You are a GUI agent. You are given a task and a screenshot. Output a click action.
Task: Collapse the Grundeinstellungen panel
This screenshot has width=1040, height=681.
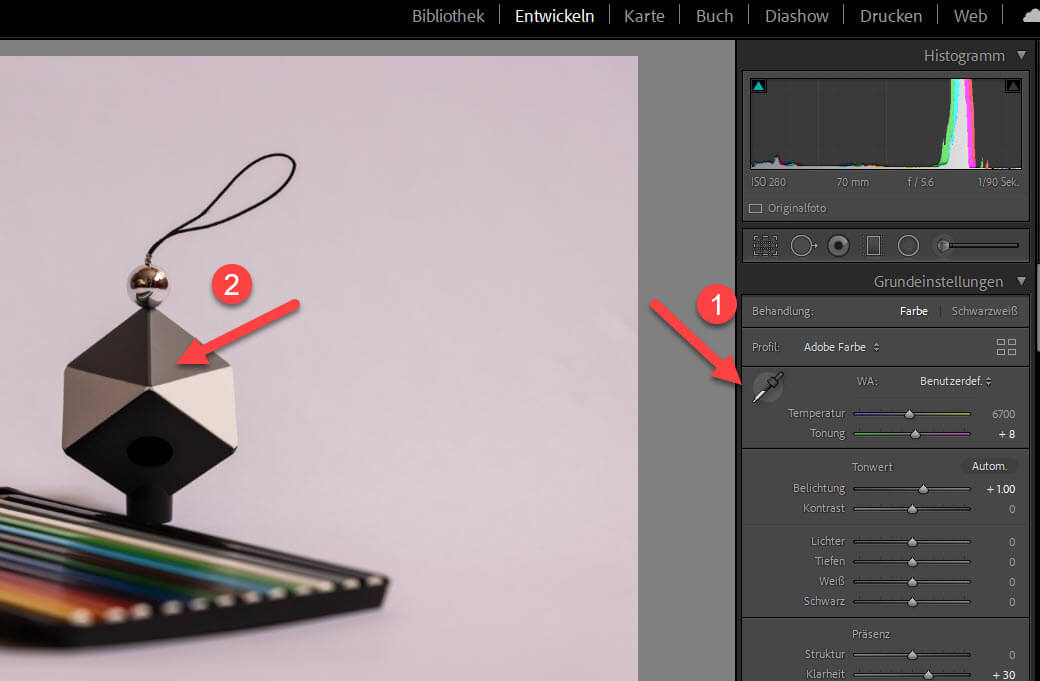click(x=1021, y=281)
